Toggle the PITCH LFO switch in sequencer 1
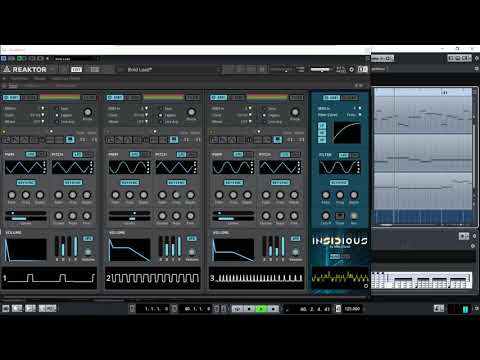Viewport: 480px width, 360px height. point(78,154)
